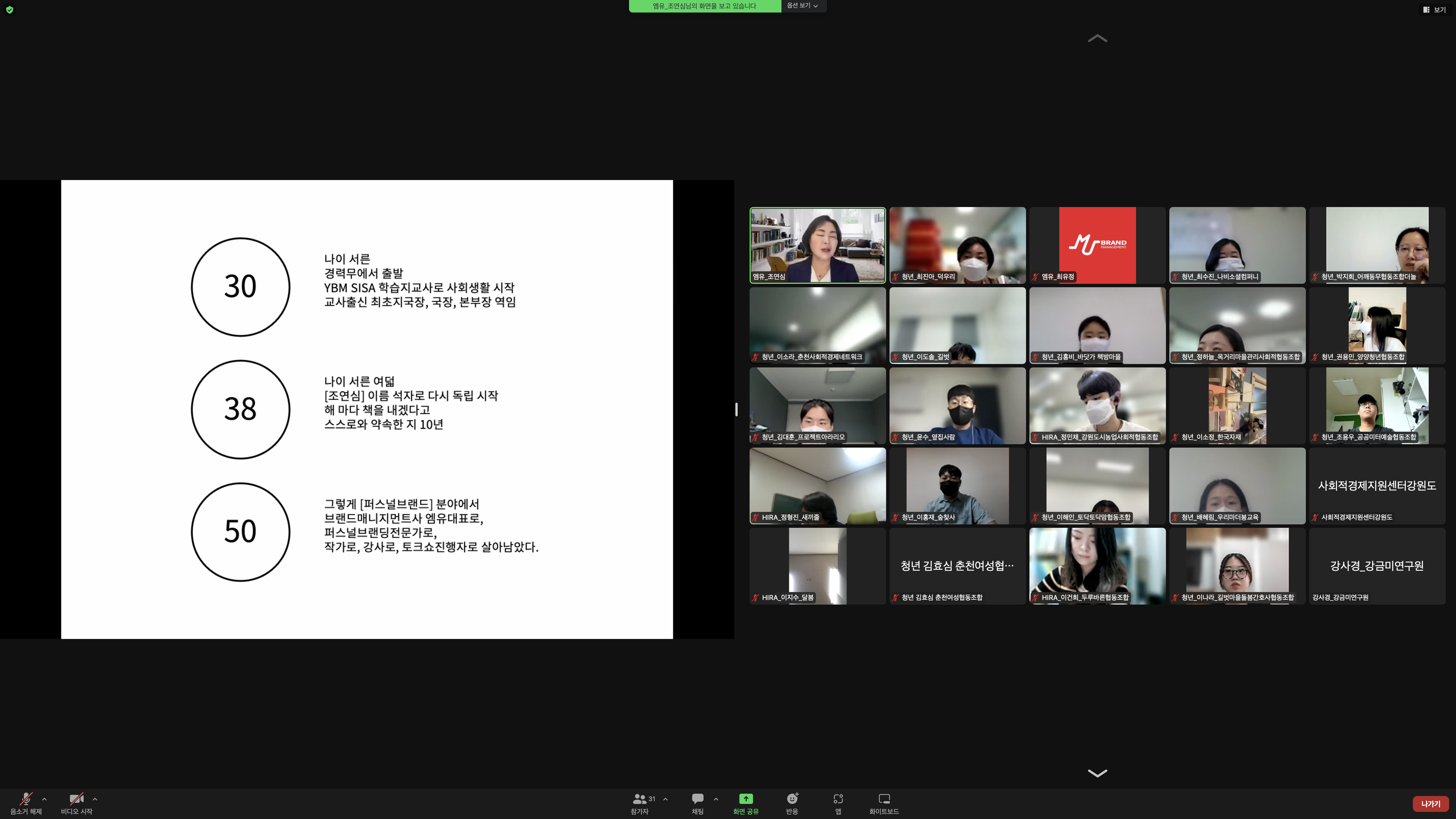The image size is (1456, 819).
Task: Open the whiteboard (화이트보드) icon
Action: point(884,799)
